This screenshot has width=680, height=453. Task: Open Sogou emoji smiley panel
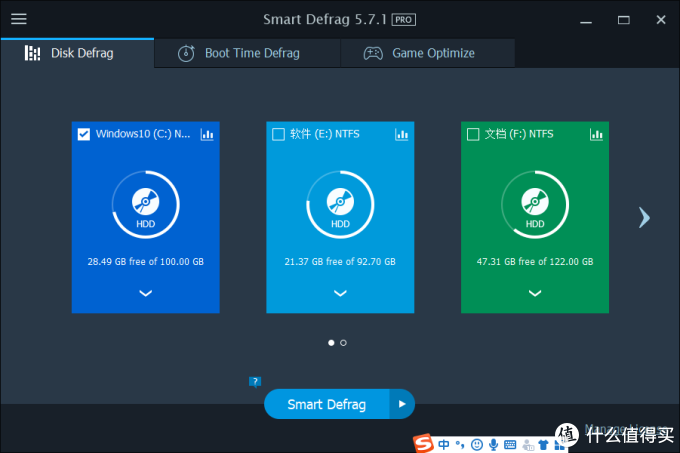[477, 444]
